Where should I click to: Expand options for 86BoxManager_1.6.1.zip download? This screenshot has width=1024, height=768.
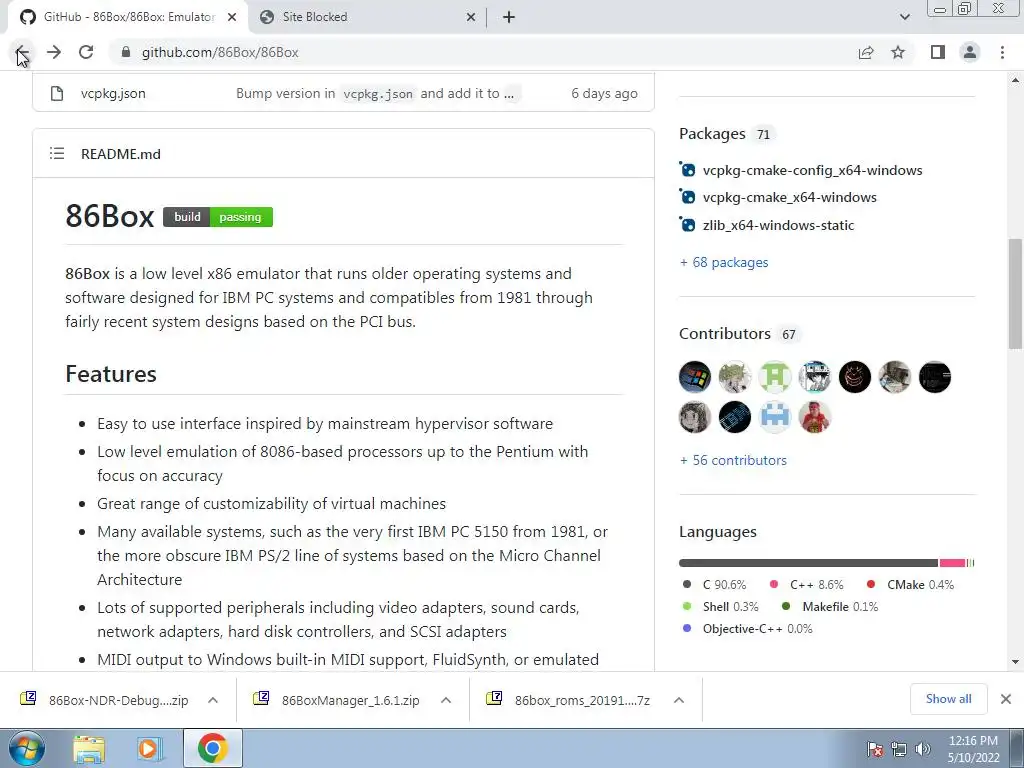[446, 700]
